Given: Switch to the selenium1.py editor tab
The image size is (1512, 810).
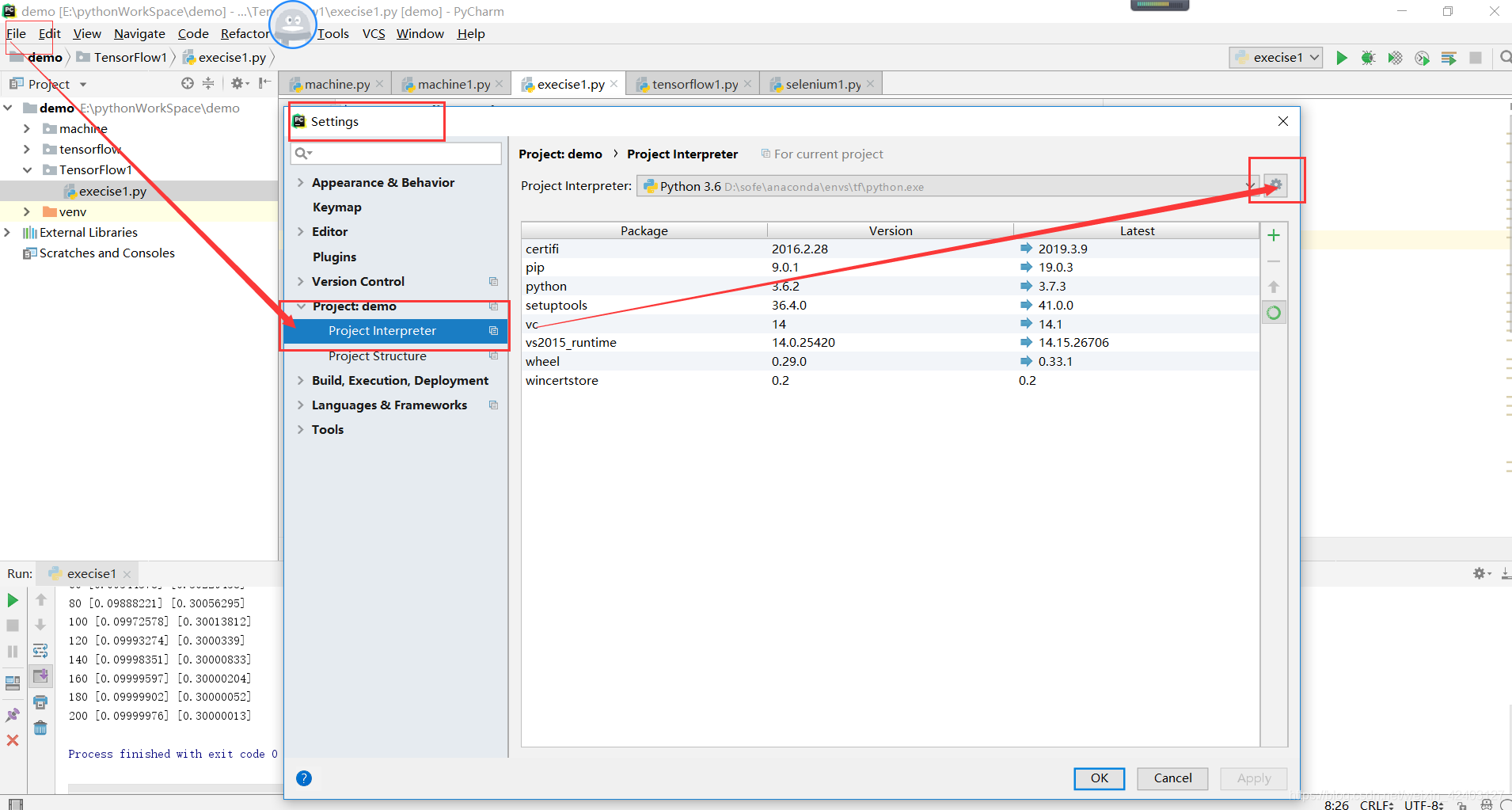Looking at the screenshot, I should pyautogui.click(x=822, y=84).
